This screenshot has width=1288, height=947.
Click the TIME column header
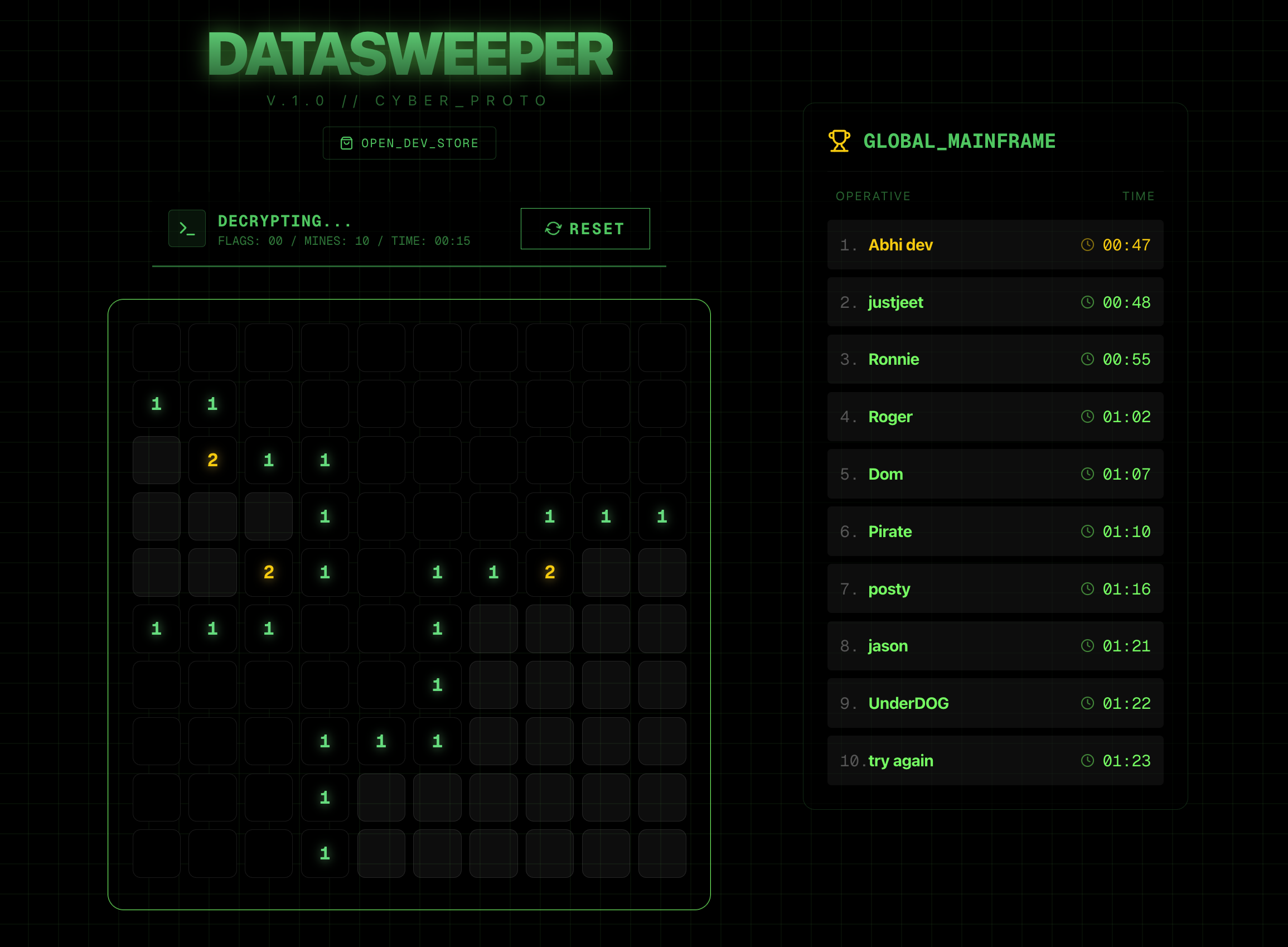point(1138,196)
